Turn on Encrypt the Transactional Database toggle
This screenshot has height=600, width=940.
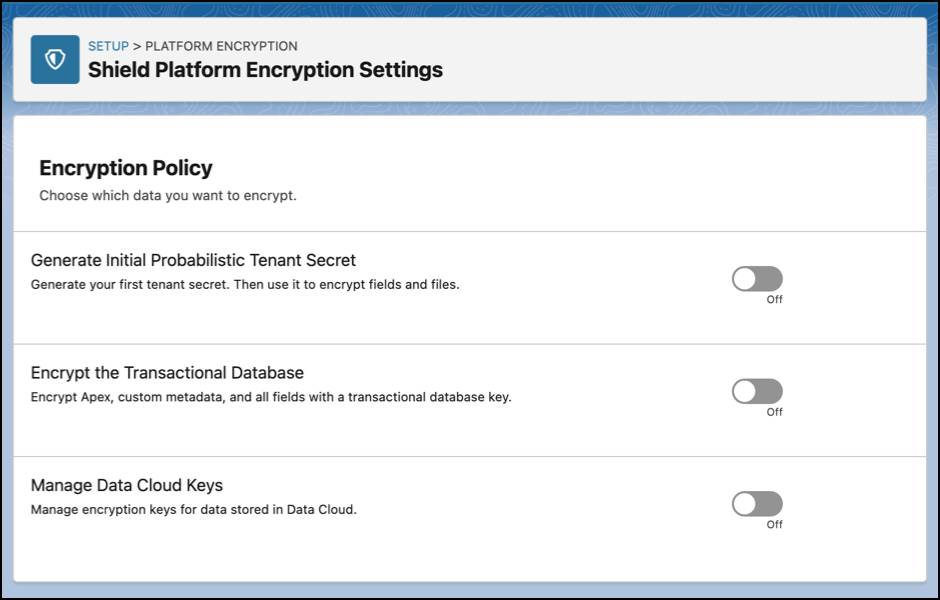[x=757, y=391]
